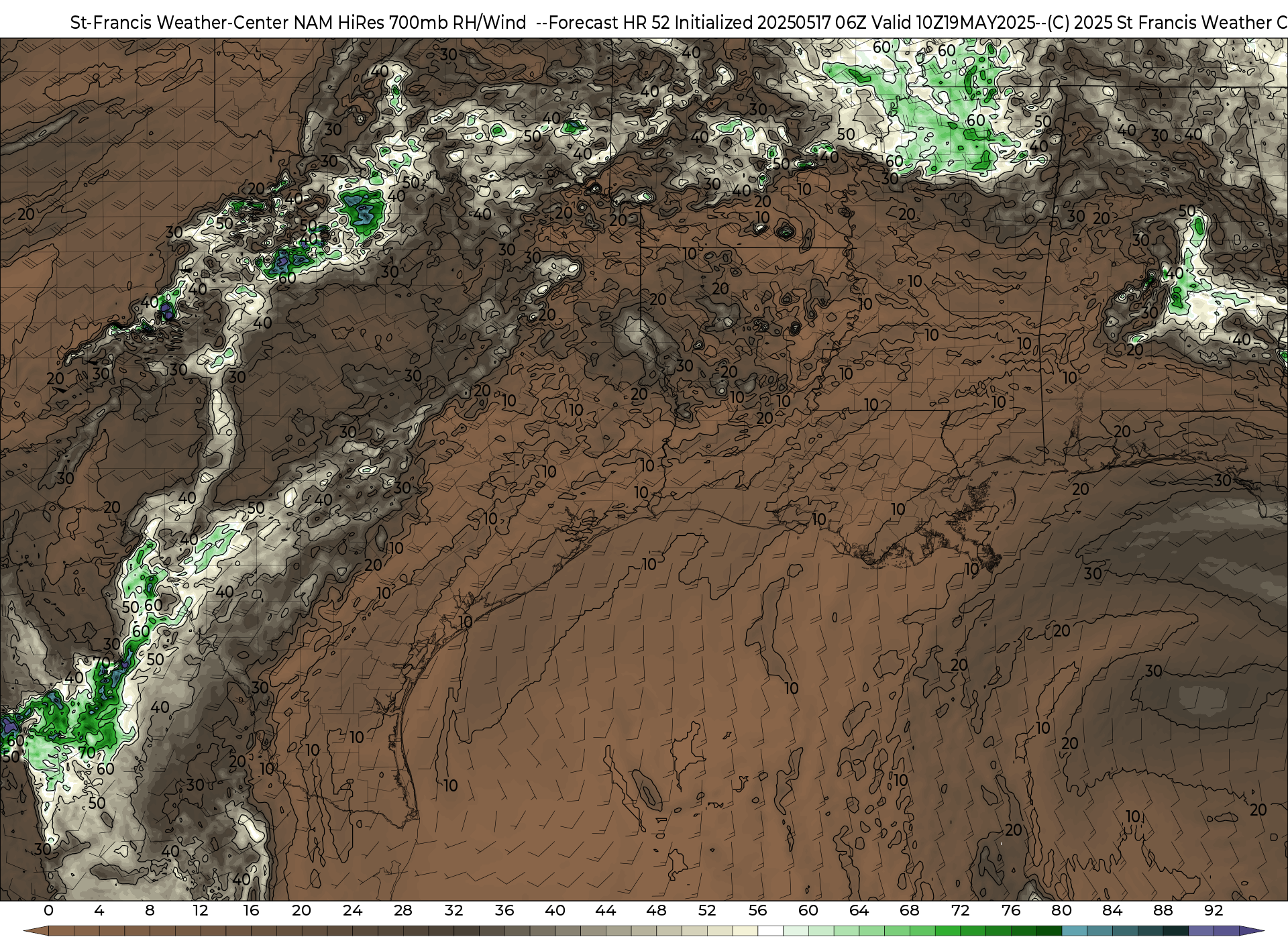Click the color bar tick label '68'
This screenshot has height=939, width=1288.
click(x=910, y=910)
